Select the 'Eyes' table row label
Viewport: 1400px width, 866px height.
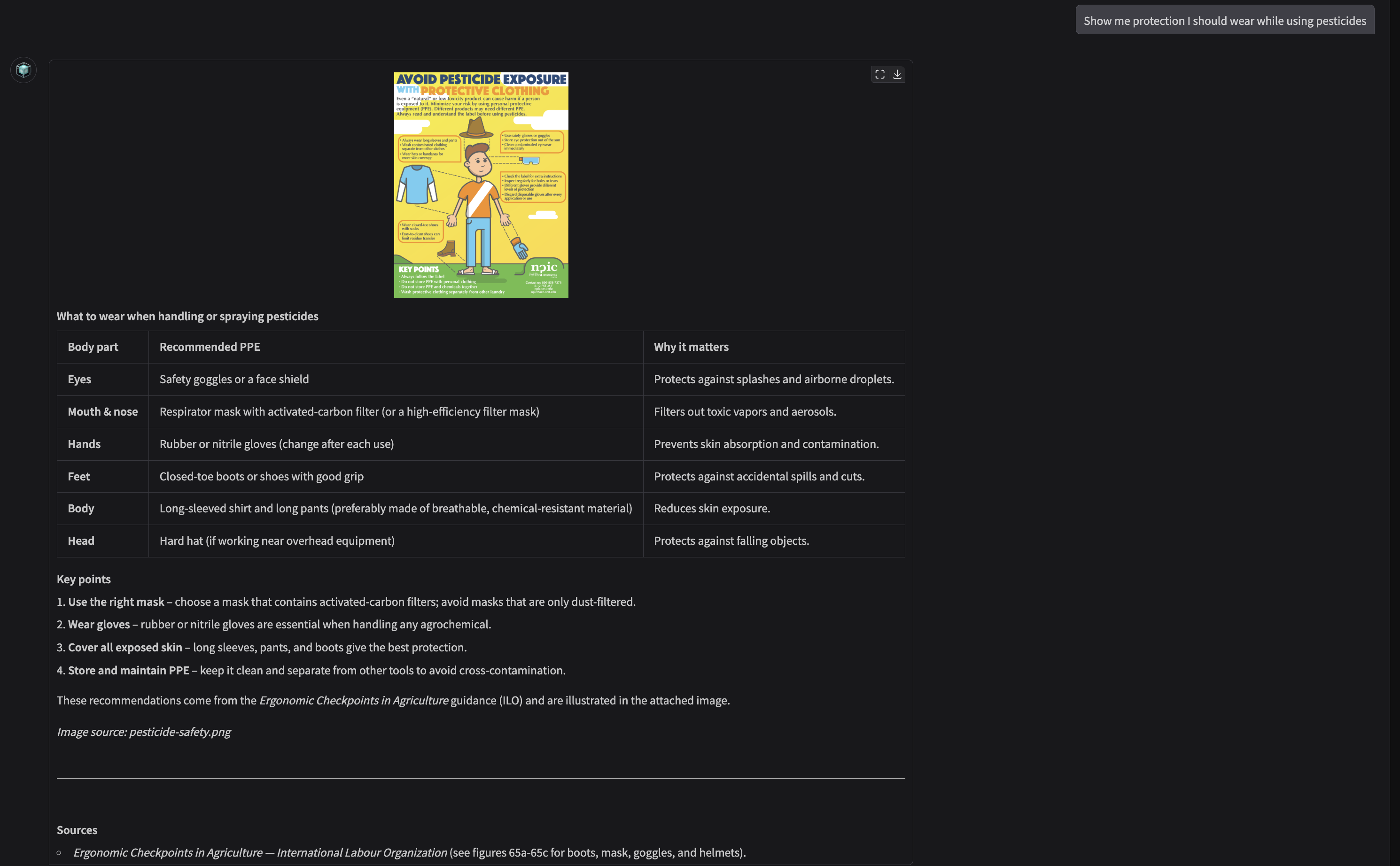(79, 379)
